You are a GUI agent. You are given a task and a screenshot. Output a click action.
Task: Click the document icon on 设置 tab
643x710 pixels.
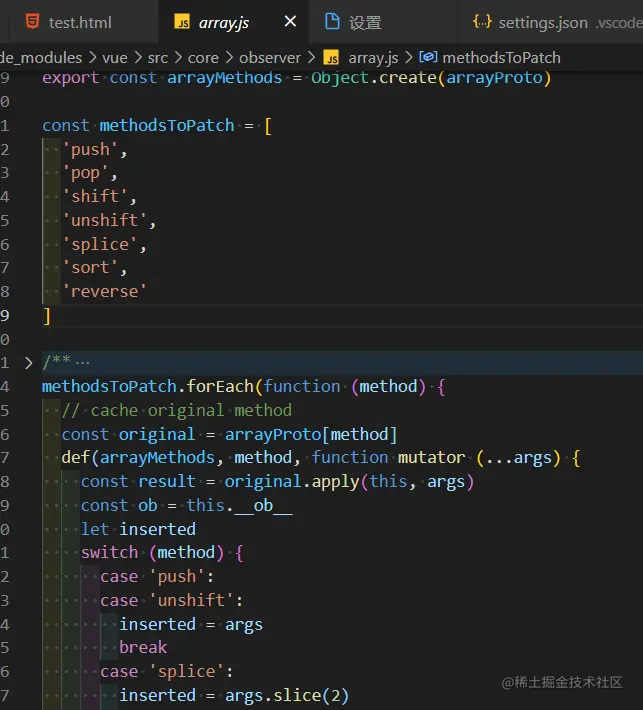click(332, 21)
